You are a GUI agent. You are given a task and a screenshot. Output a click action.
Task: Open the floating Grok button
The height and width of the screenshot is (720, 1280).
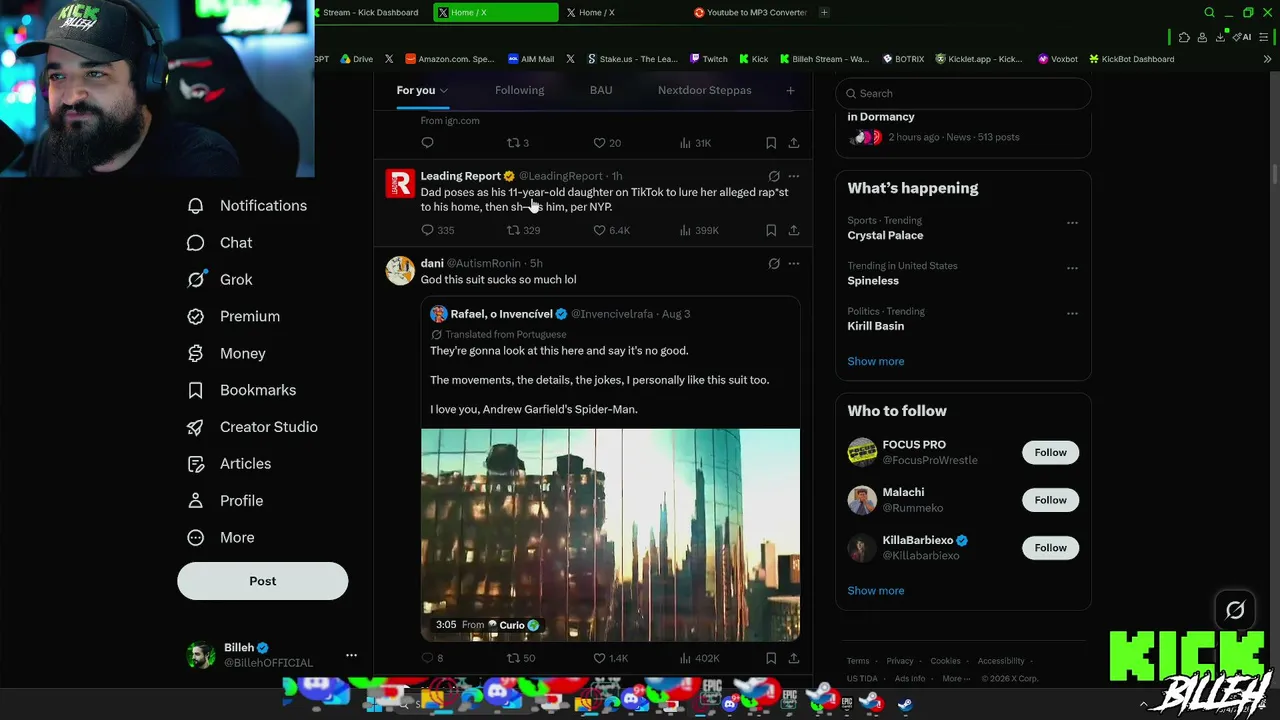1235,610
